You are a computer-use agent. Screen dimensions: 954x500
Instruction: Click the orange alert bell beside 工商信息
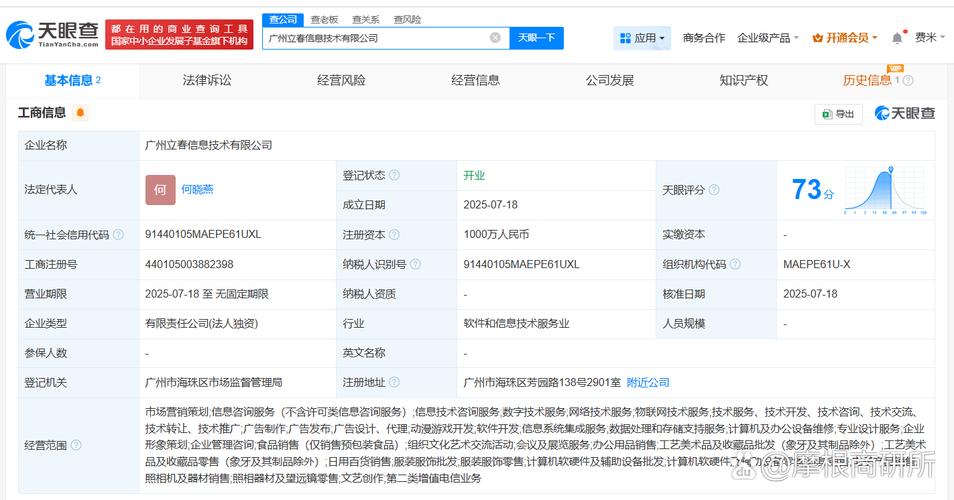pos(80,113)
